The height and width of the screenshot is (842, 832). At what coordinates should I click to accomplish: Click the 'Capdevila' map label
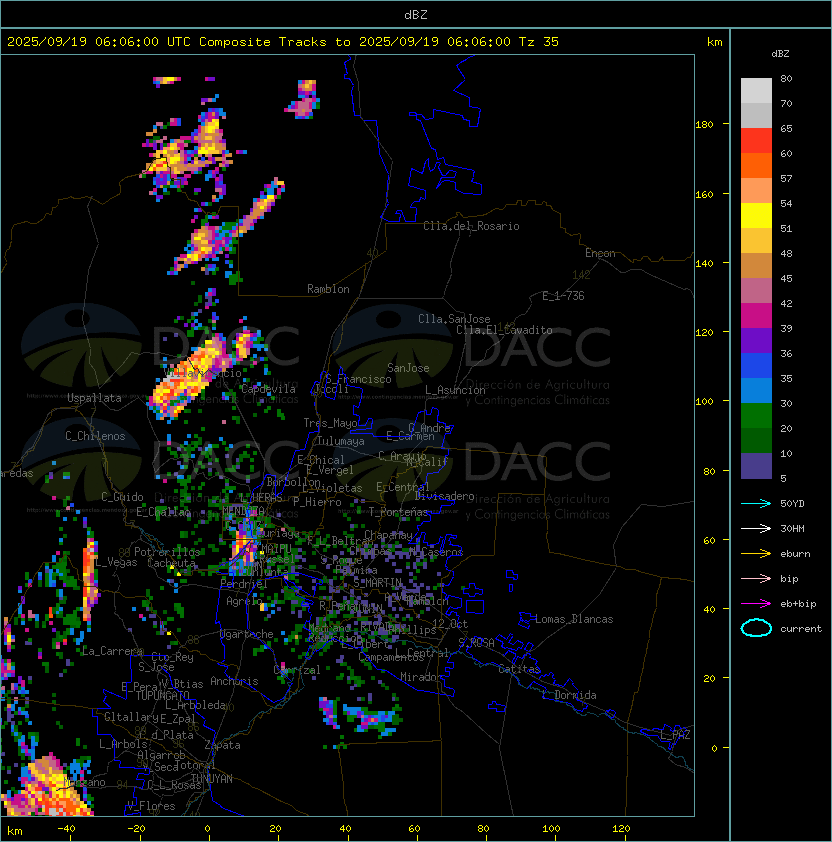click(268, 389)
